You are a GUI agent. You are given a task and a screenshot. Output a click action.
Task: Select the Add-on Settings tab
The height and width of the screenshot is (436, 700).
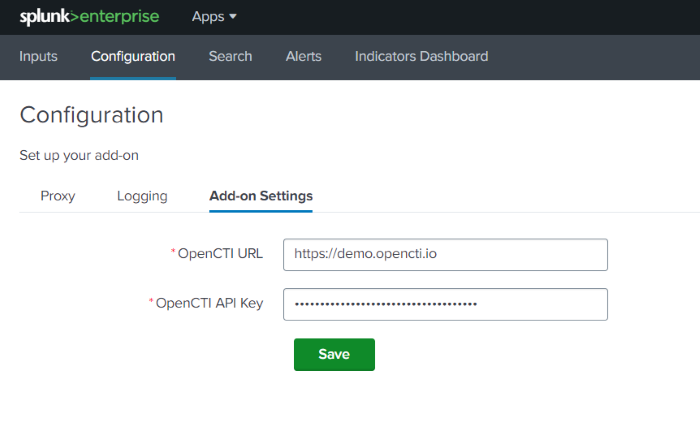[x=261, y=196]
